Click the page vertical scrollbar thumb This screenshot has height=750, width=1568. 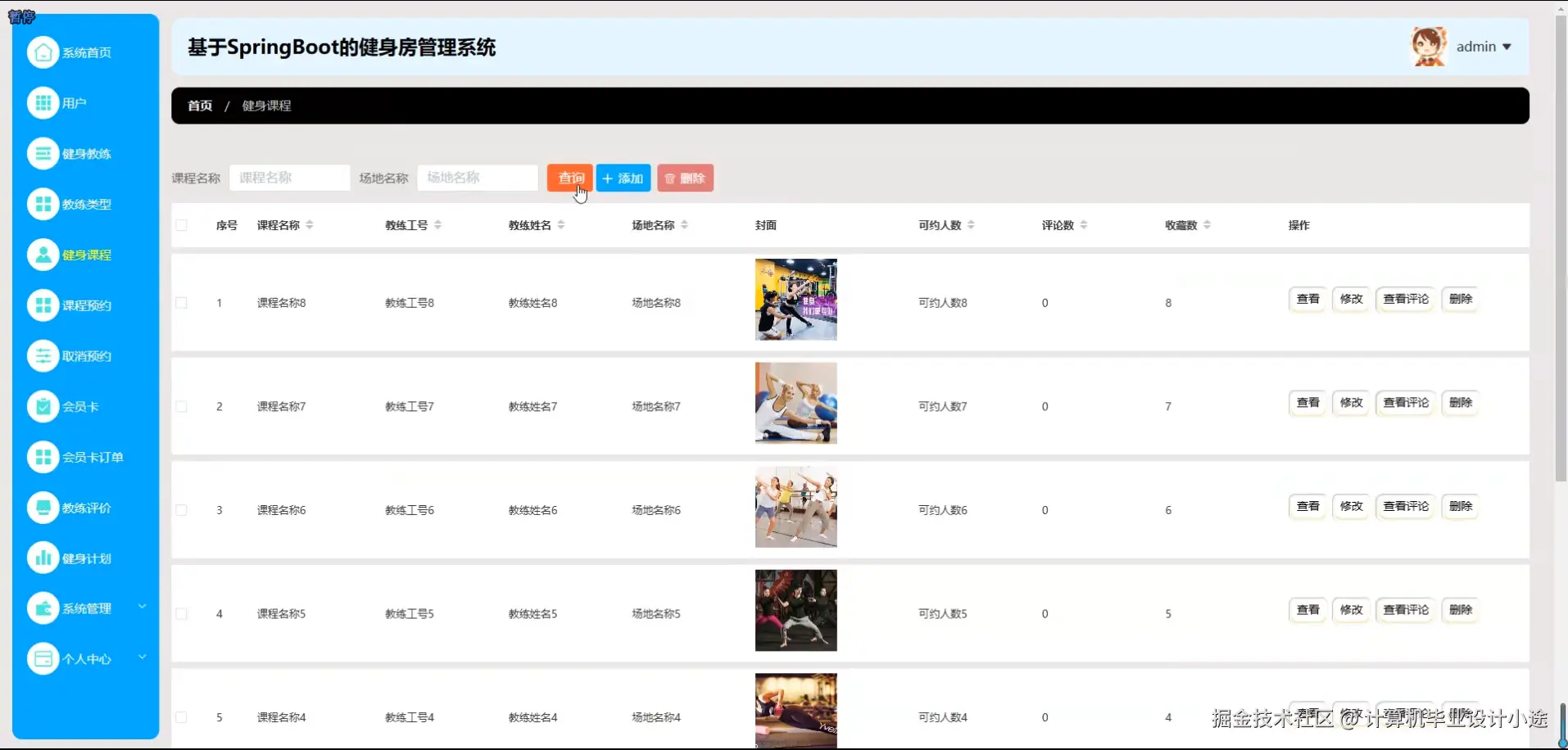[1561, 247]
